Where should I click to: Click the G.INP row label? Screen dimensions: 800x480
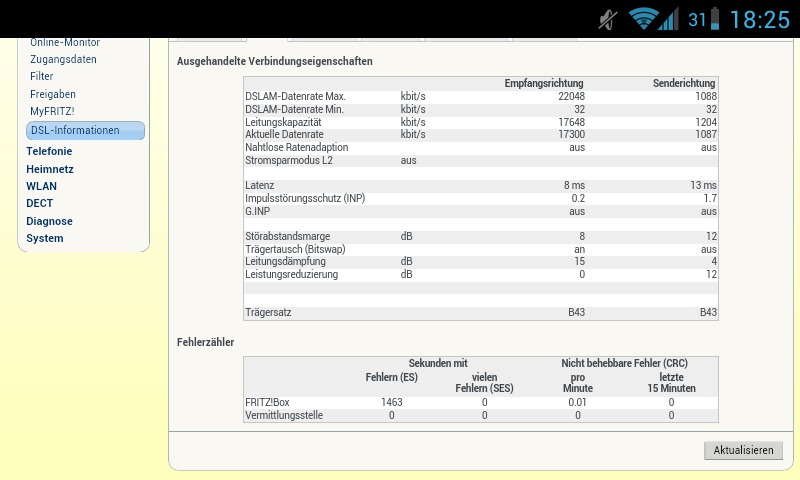tap(258, 211)
